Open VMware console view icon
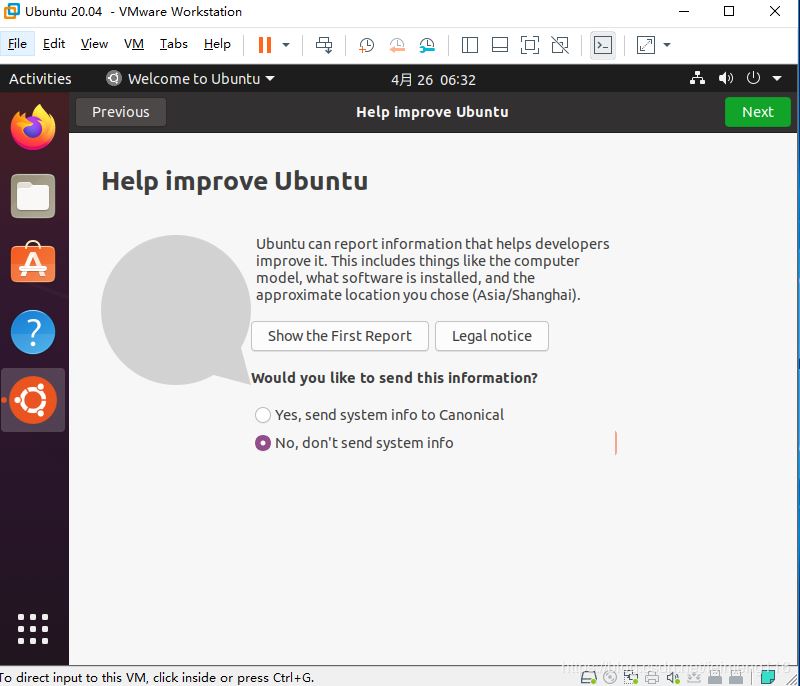The height and width of the screenshot is (686, 800). click(x=602, y=45)
